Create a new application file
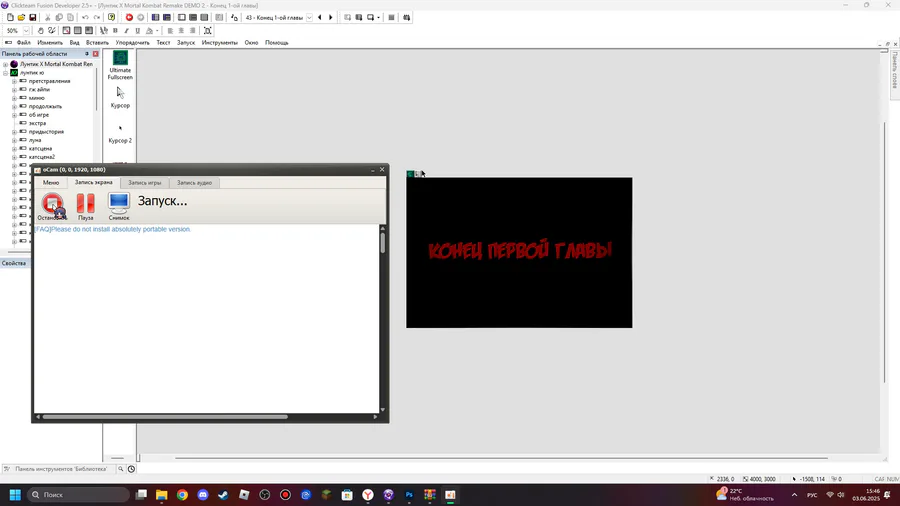The width and height of the screenshot is (900, 506). pyautogui.click(x=10, y=18)
